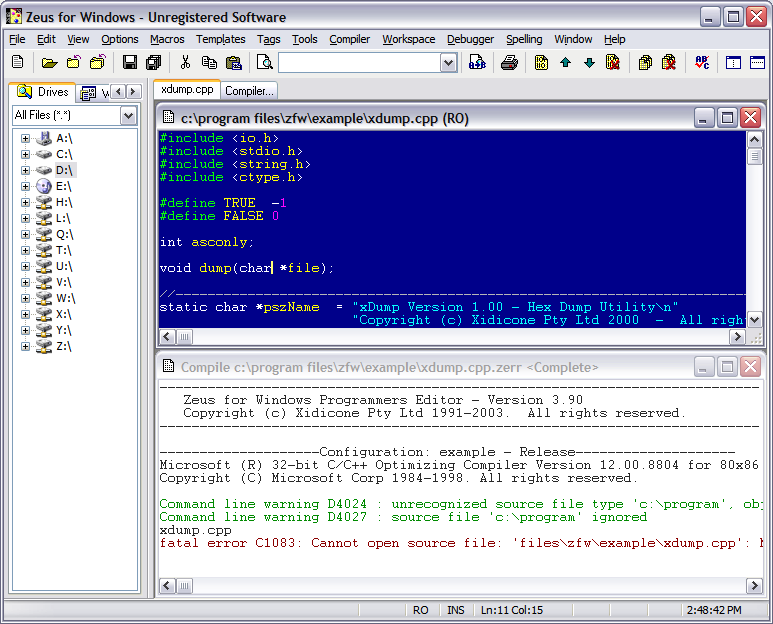The height and width of the screenshot is (624, 773).
Task: Click the ABC spell check icon
Action: tap(702, 62)
